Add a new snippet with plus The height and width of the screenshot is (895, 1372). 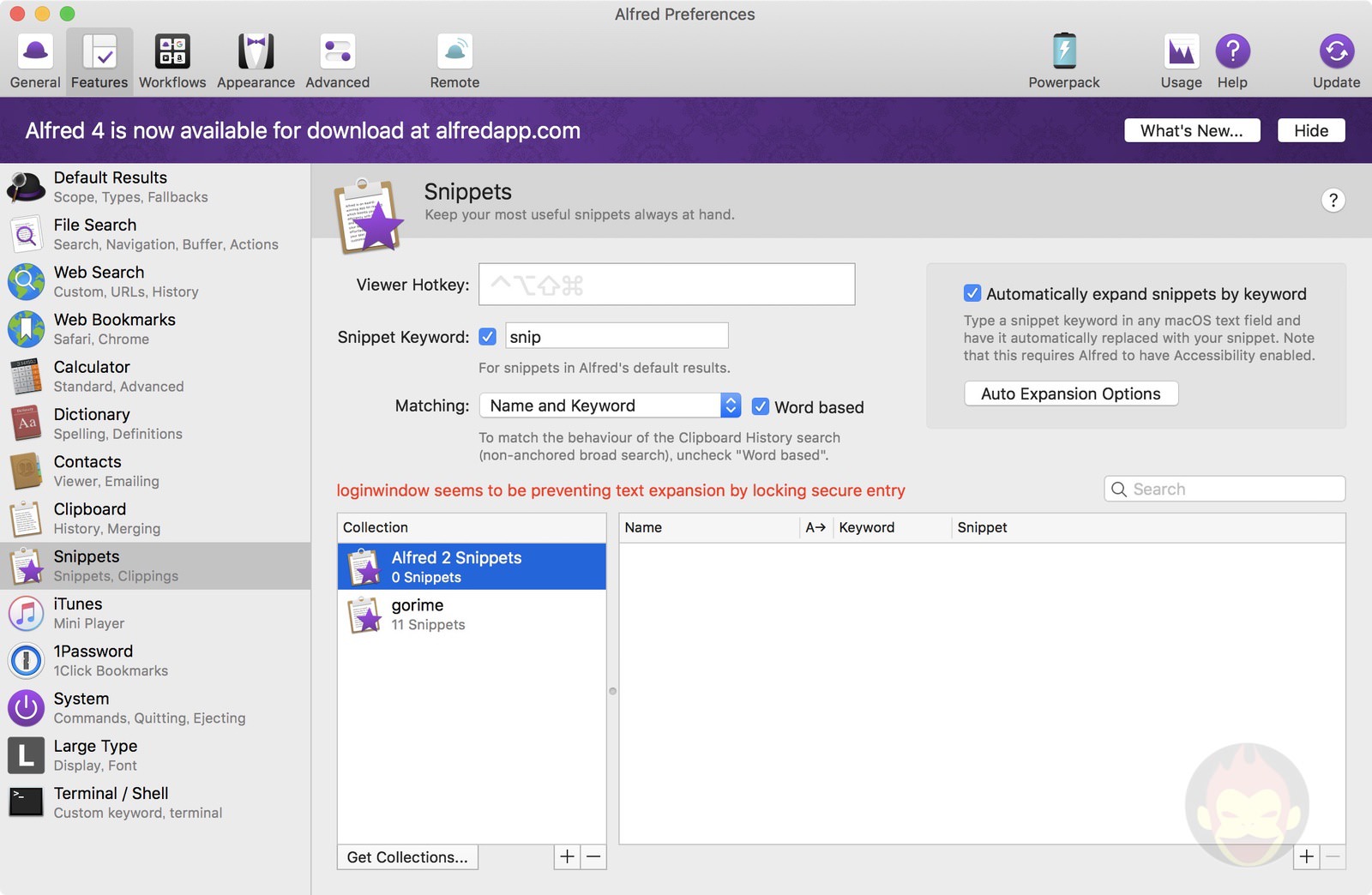click(1306, 856)
